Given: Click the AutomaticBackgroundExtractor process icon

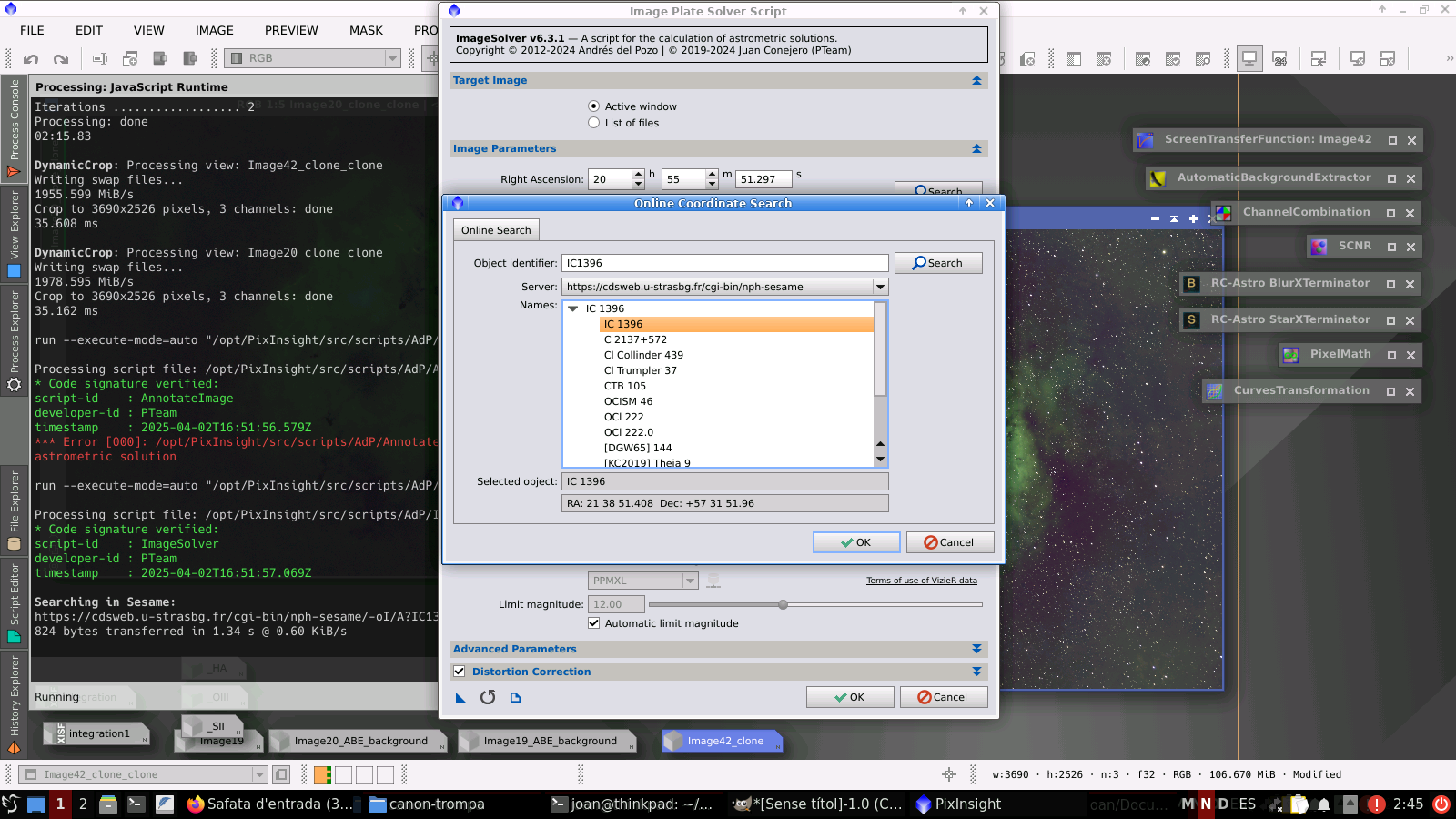Looking at the screenshot, I should coord(1158,178).
